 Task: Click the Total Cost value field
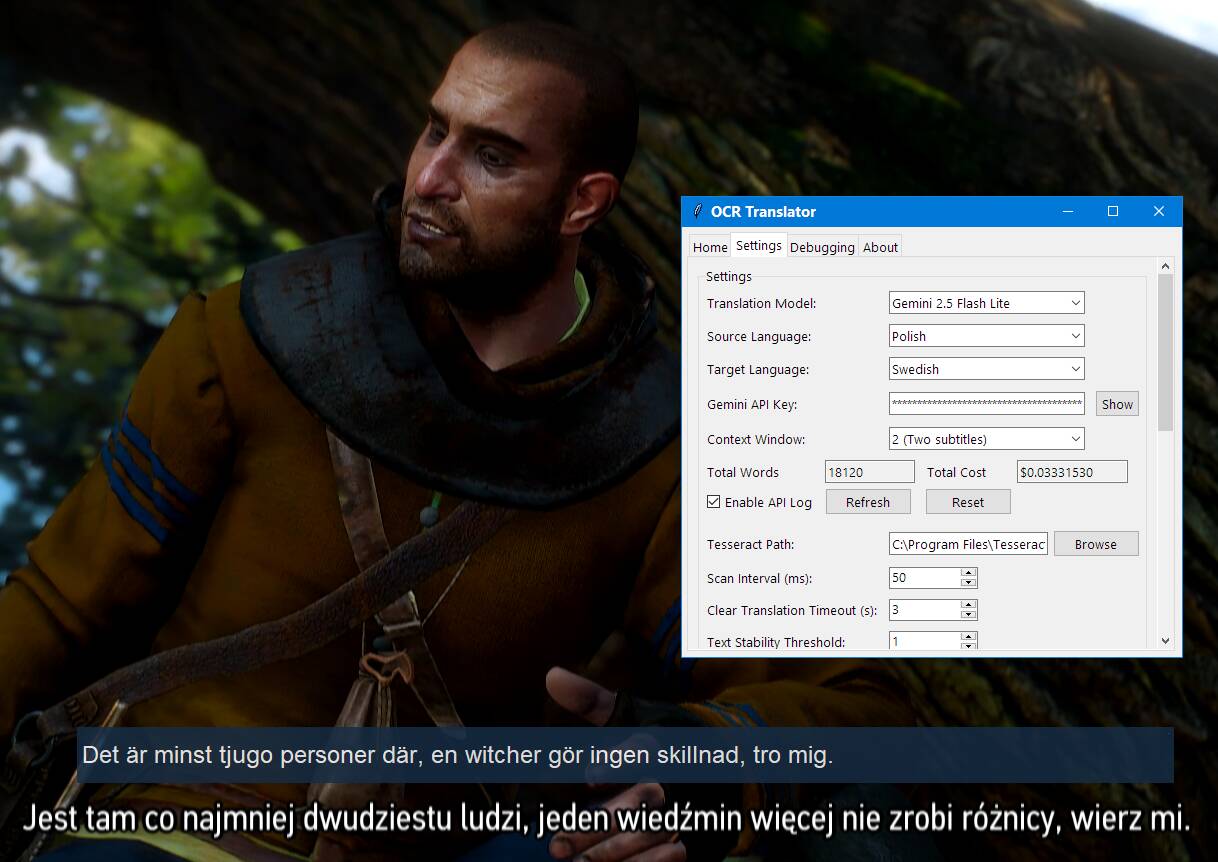tap(1072, 472)
